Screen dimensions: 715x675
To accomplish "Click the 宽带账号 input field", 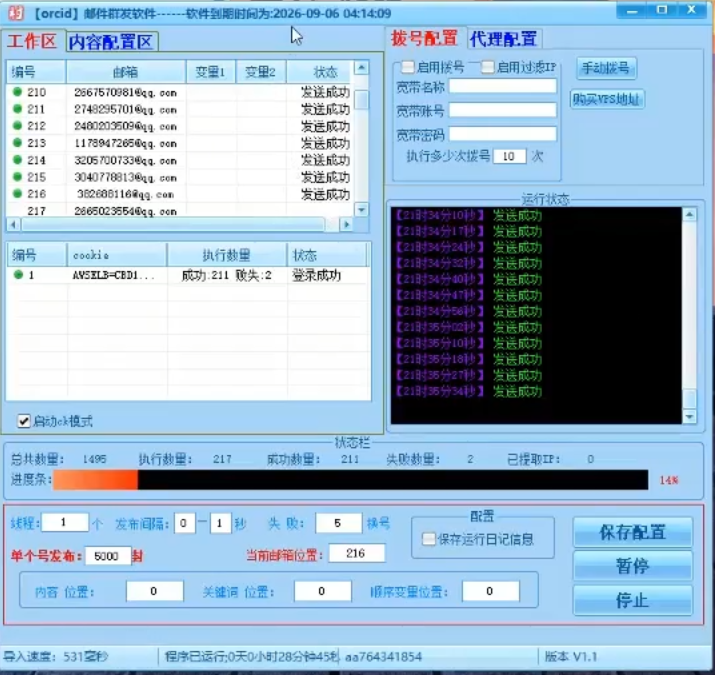I will (502, 110).
